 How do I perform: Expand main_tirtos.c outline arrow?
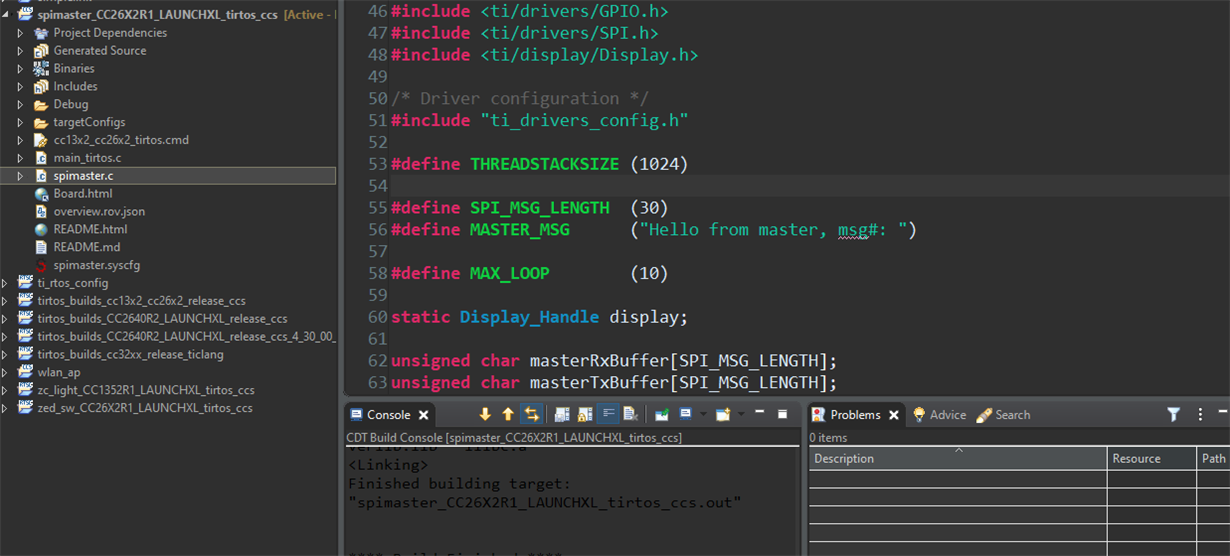point(21,158)
